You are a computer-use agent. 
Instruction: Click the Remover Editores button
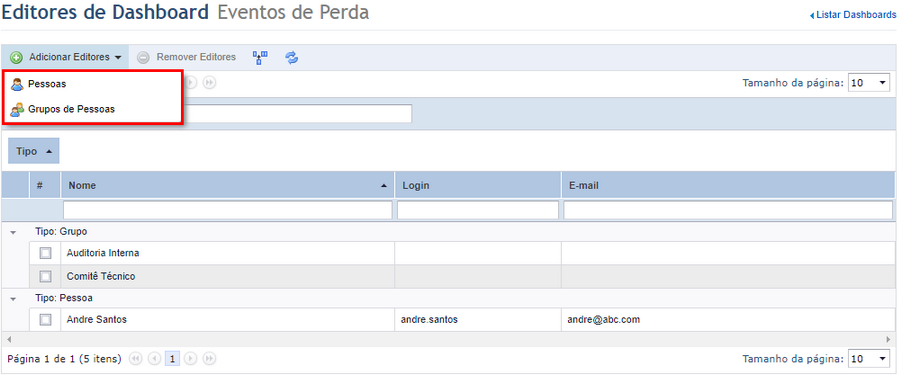(x=187, y=57)
